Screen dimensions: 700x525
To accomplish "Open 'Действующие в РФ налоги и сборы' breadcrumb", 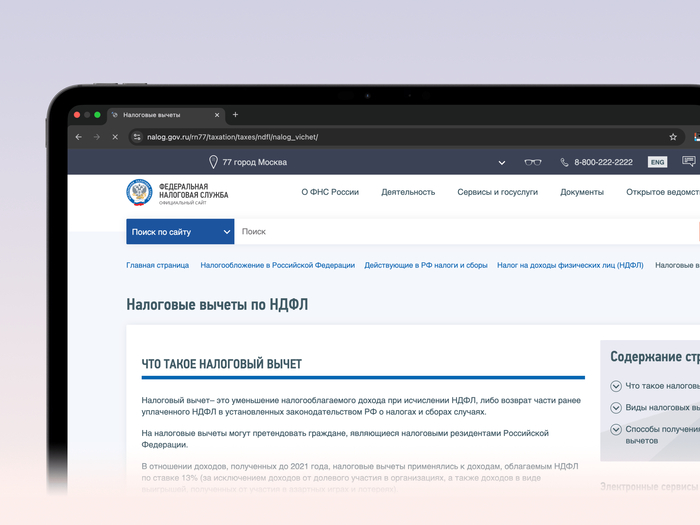I will (x=425, y=265).
